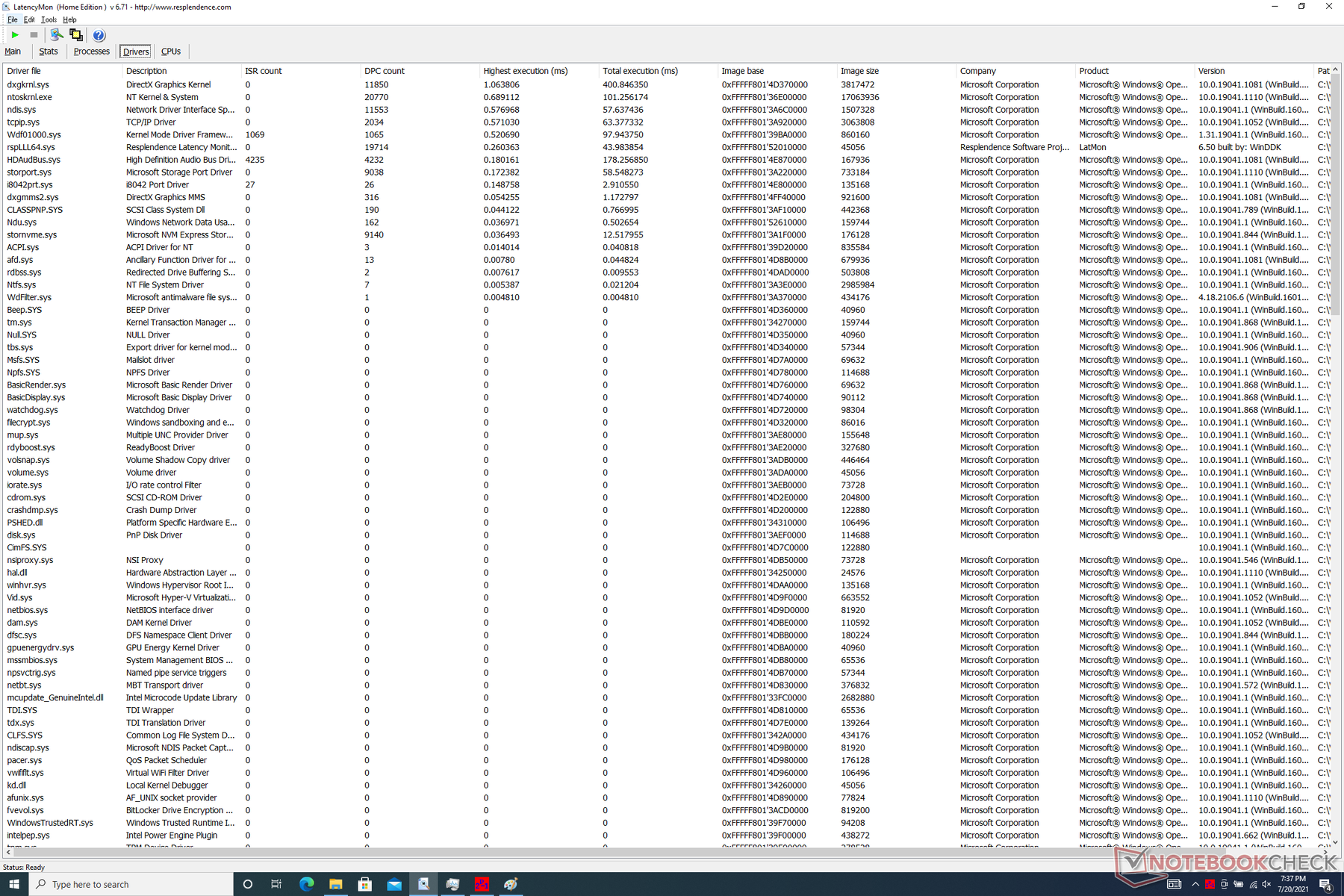Click the Cortana circle icon on the taskbar
This screenshot has width=1344, height=896.
click(248, 884)
